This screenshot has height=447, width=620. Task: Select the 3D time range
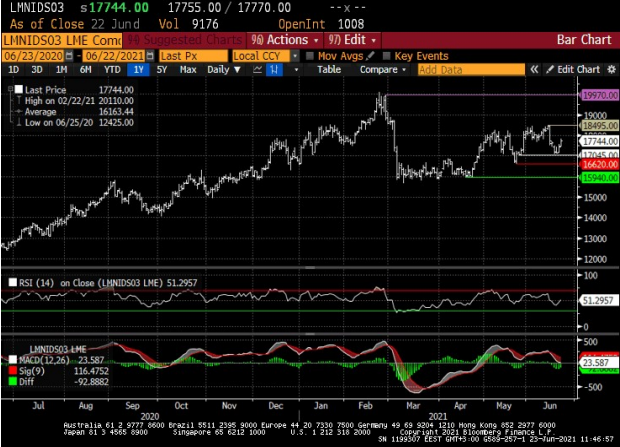click(x=37, y=70)
